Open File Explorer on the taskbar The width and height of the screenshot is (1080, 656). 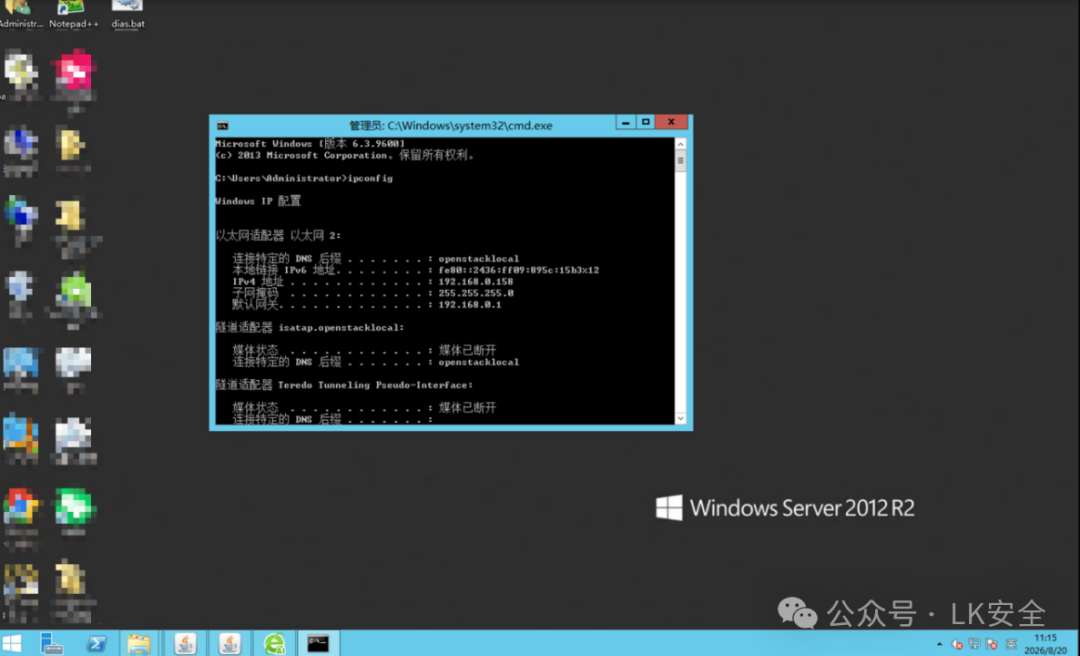click(x=138, y=644)
